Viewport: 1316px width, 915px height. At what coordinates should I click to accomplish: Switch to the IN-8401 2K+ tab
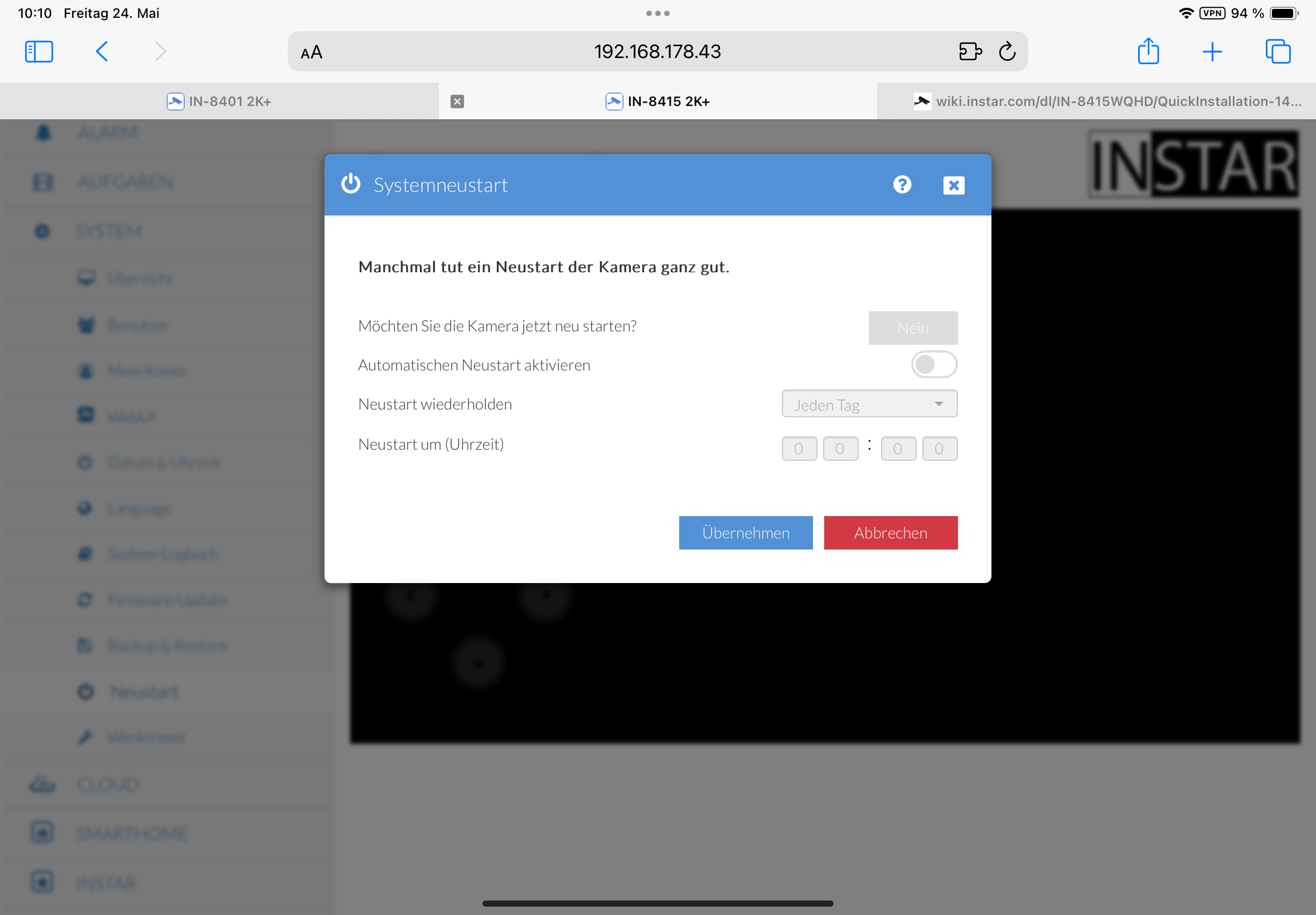(x=219, y=102)
